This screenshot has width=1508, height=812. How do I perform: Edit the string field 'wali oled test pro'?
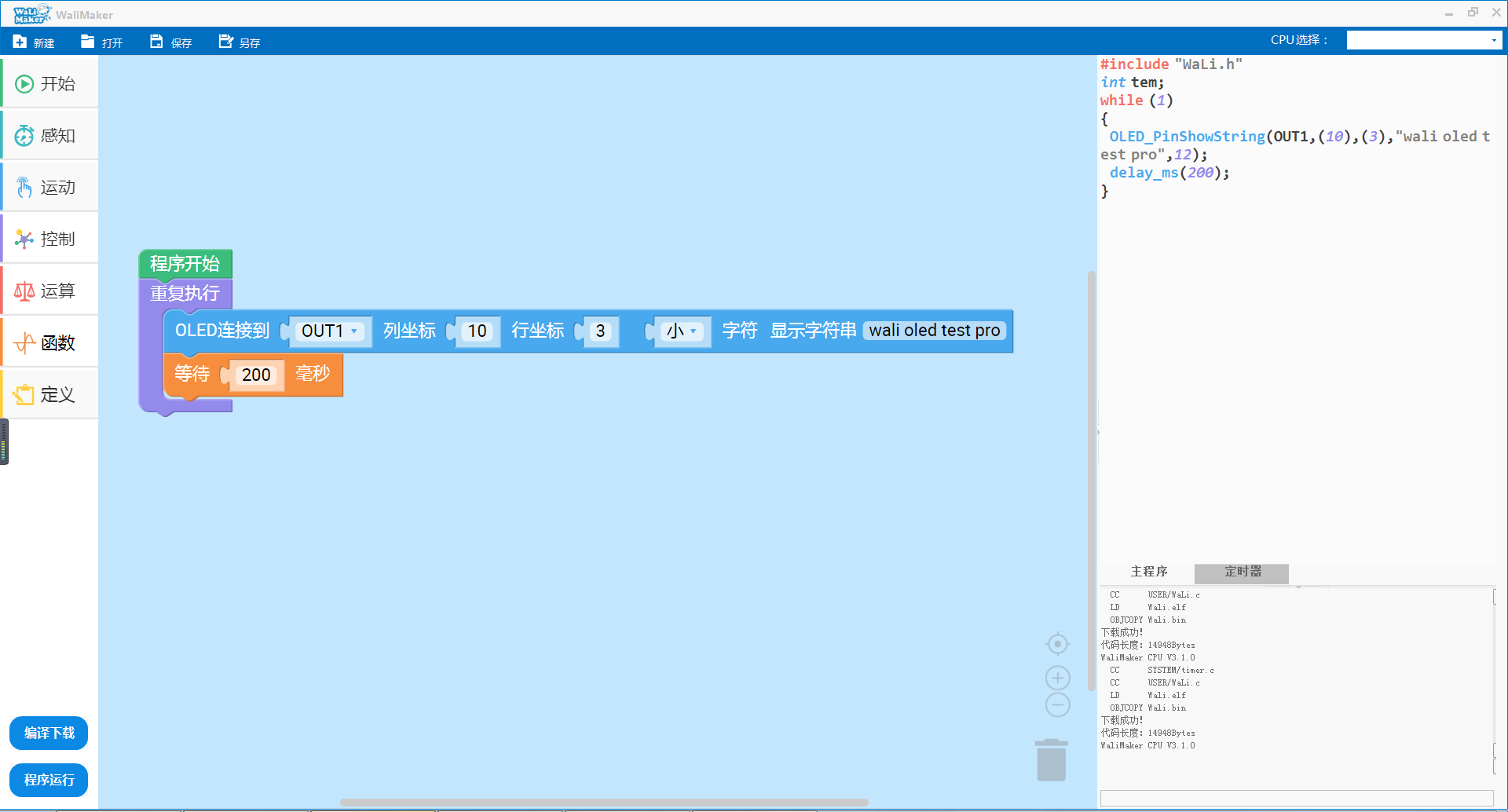point(934,331)
